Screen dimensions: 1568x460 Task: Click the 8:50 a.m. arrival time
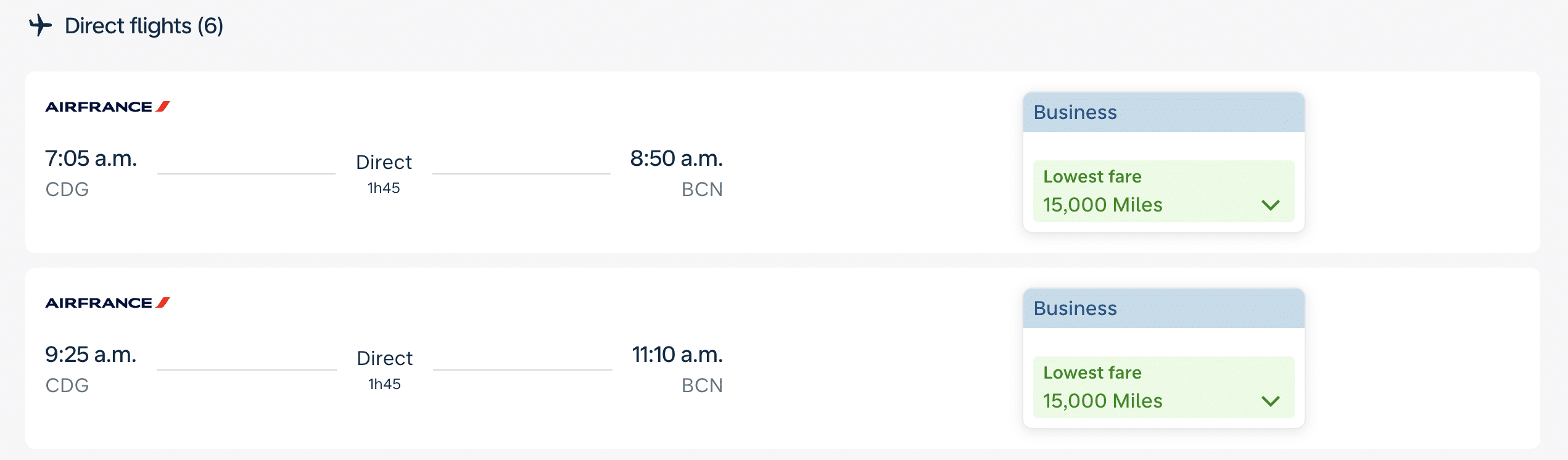(x=676, y=158)
